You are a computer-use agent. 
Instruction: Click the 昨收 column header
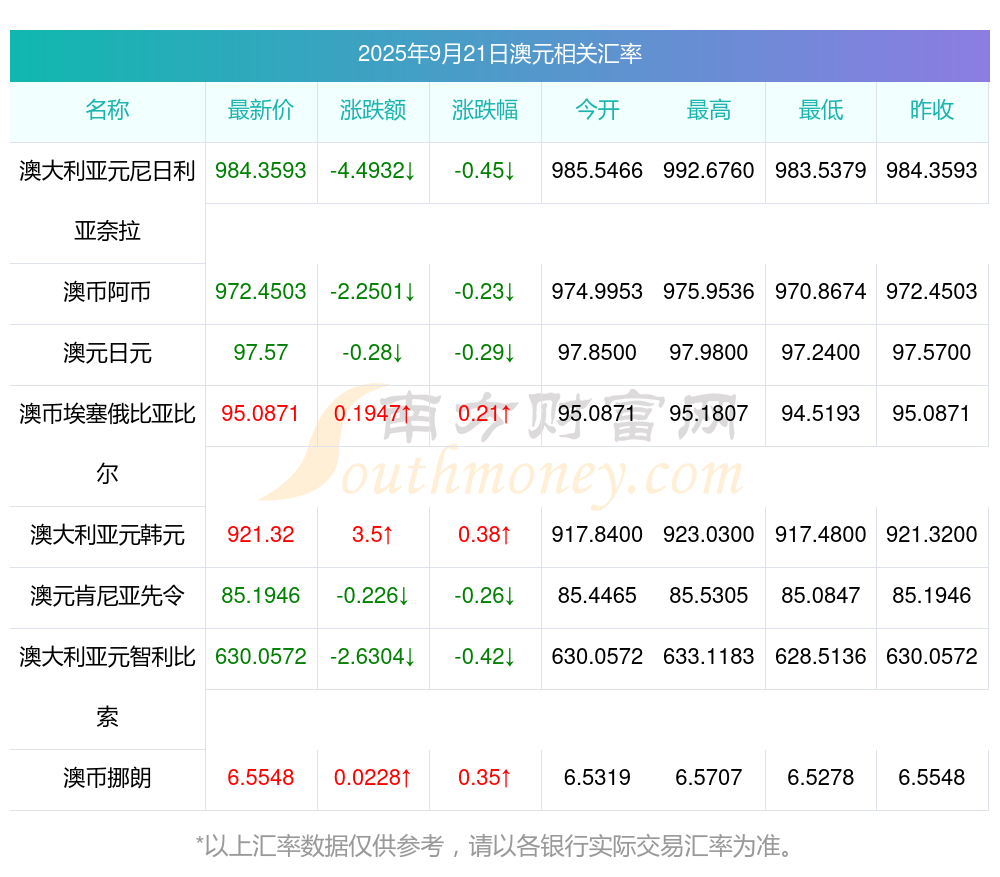(932, 110)
